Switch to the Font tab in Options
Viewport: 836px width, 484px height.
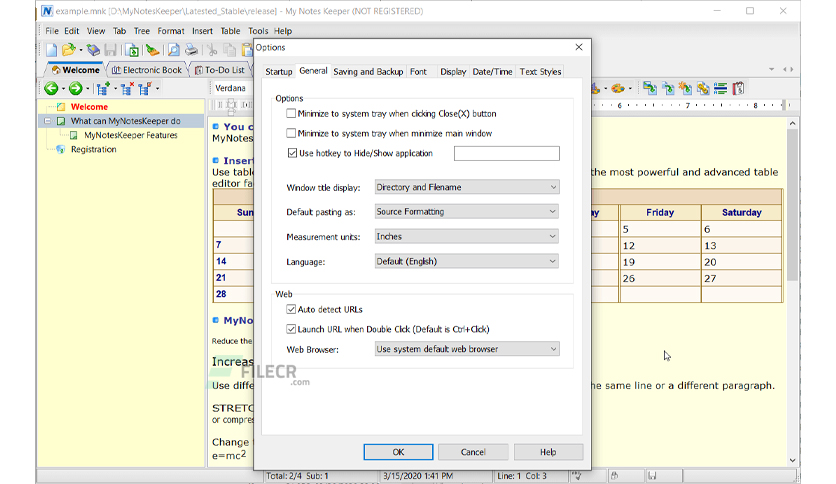click(x=418, y=71)
